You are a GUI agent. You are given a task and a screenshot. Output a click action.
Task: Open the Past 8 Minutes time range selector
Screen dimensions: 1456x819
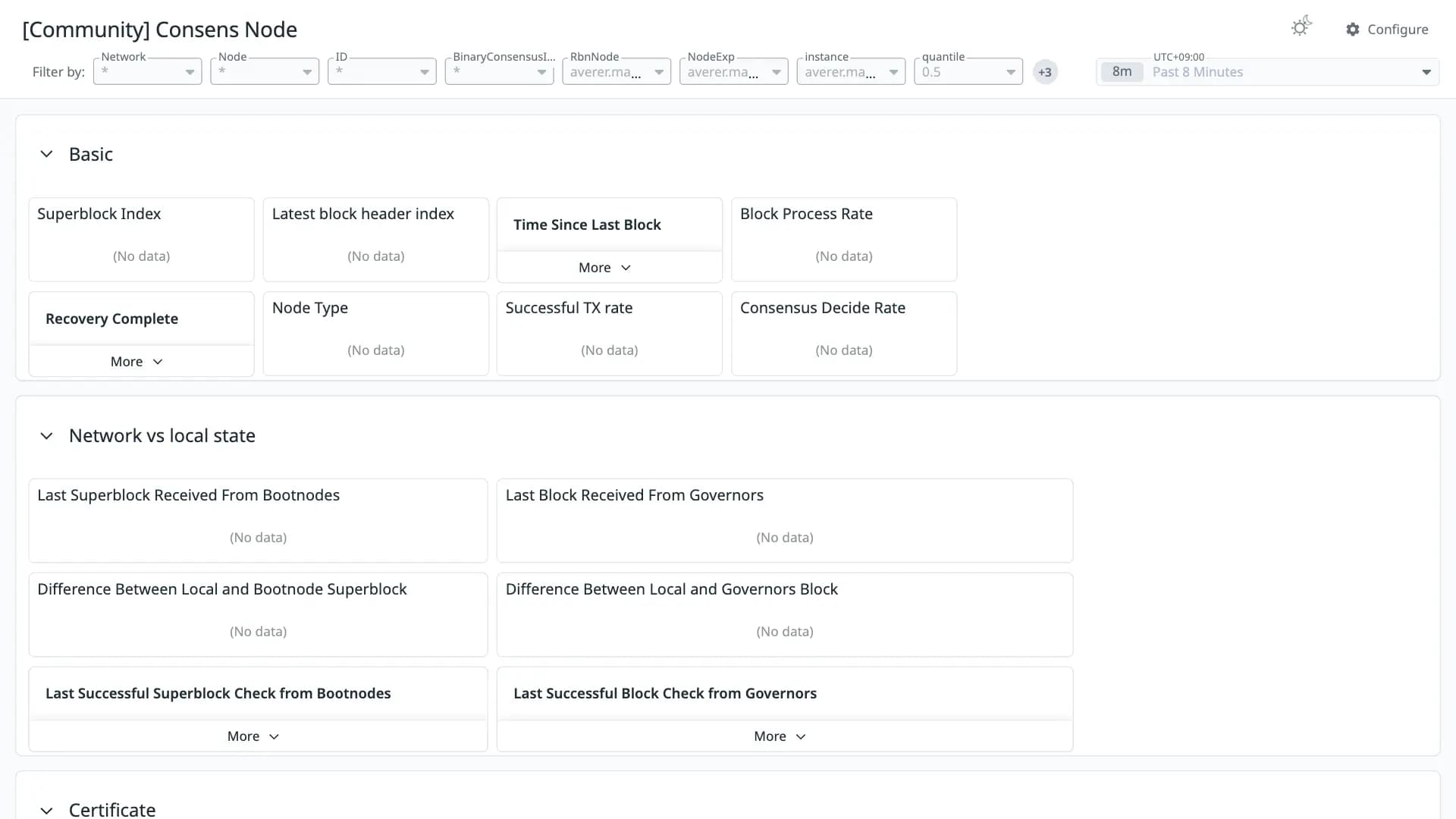click(x=1267, y=71)
